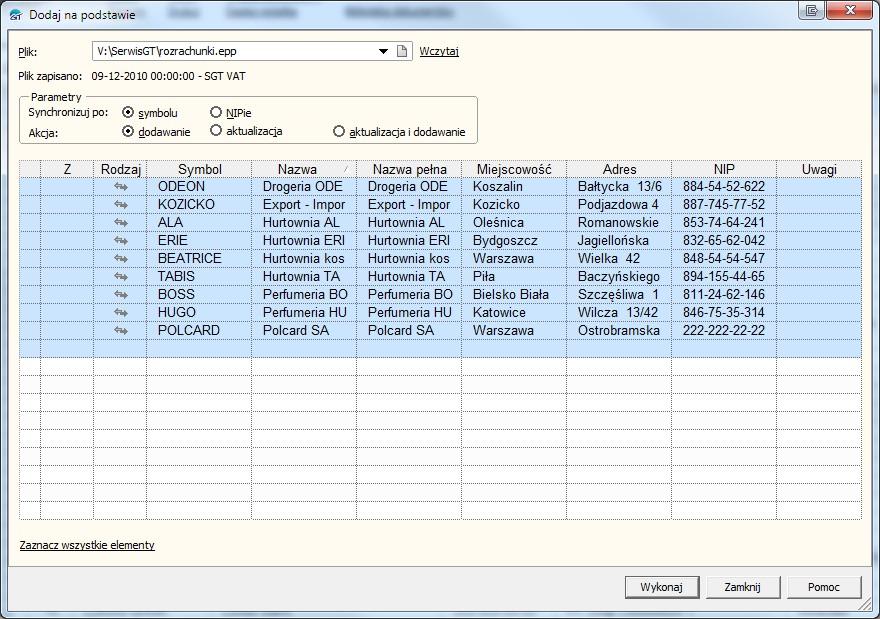The height and width of the screenshot is (619, 880).
Task: Select the ODEON symbol cell
Action: [199, 186]
